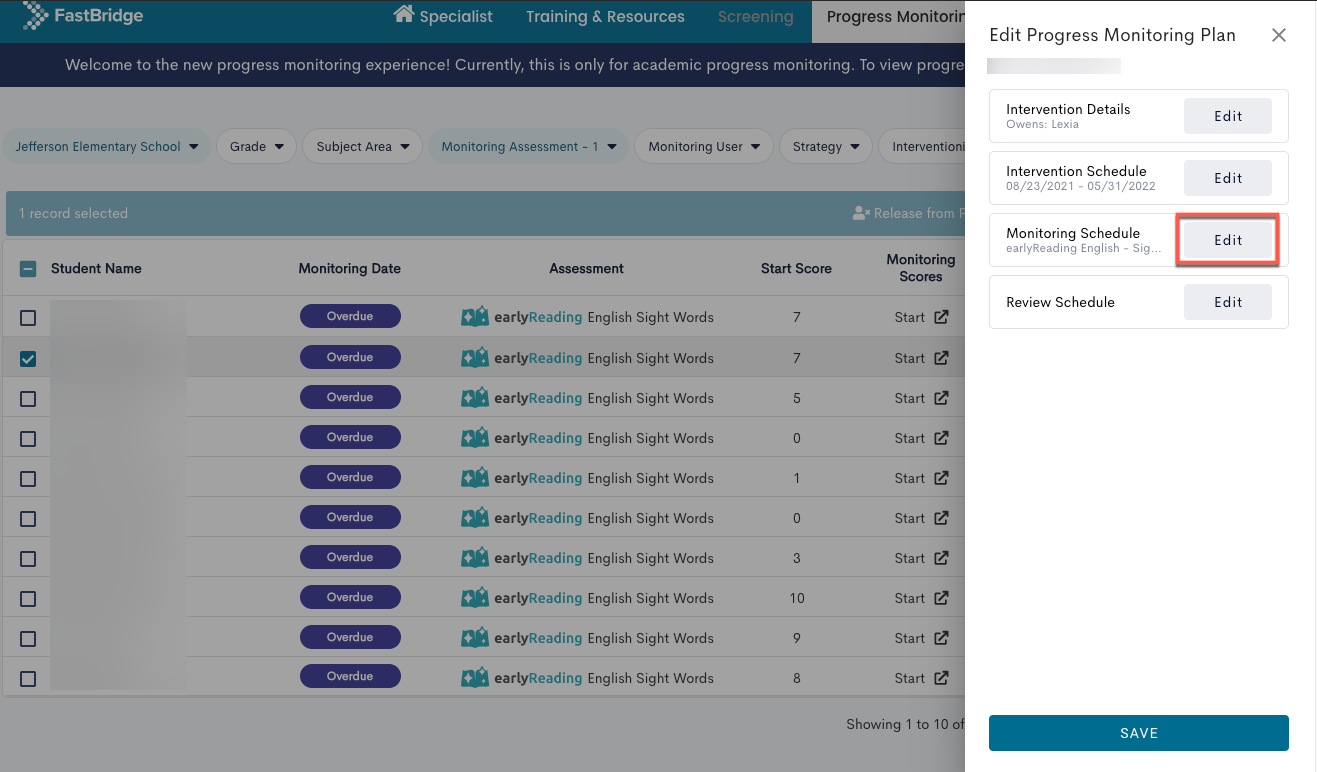Open the Monitoring User filter dropdown

tap(704, 146)
